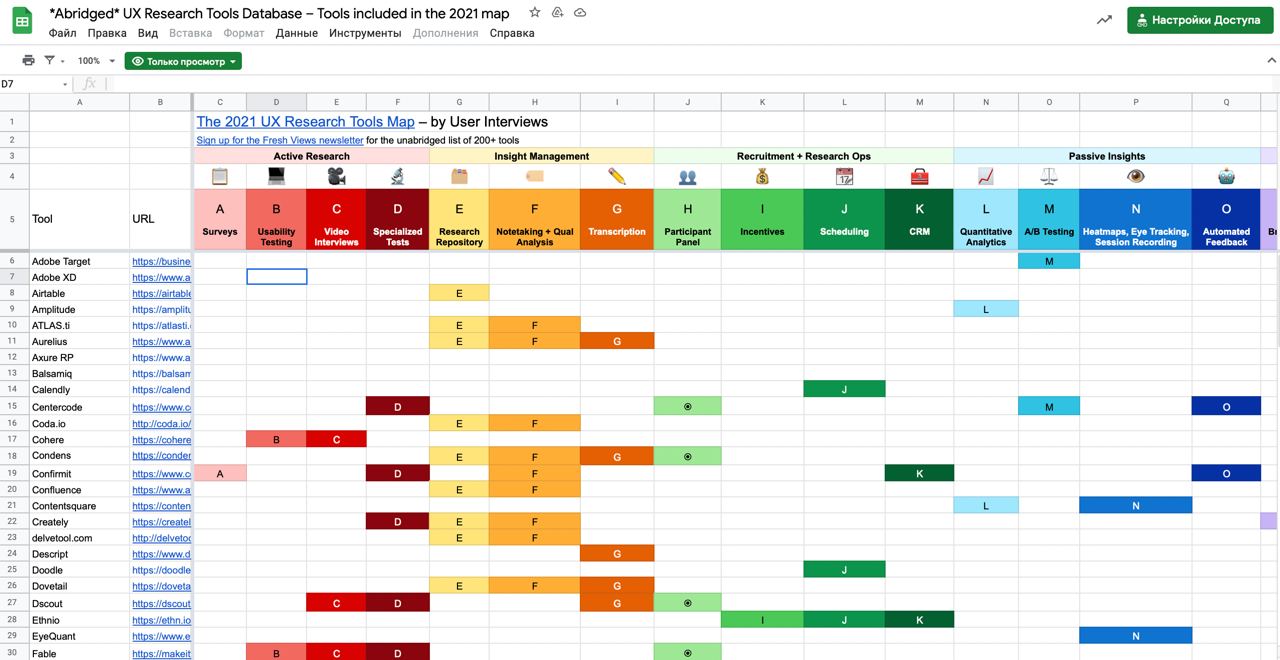The height and width of the screenshot is (660, 1280).
Task: Open the Правка menu
Action: tap(107, 33)
